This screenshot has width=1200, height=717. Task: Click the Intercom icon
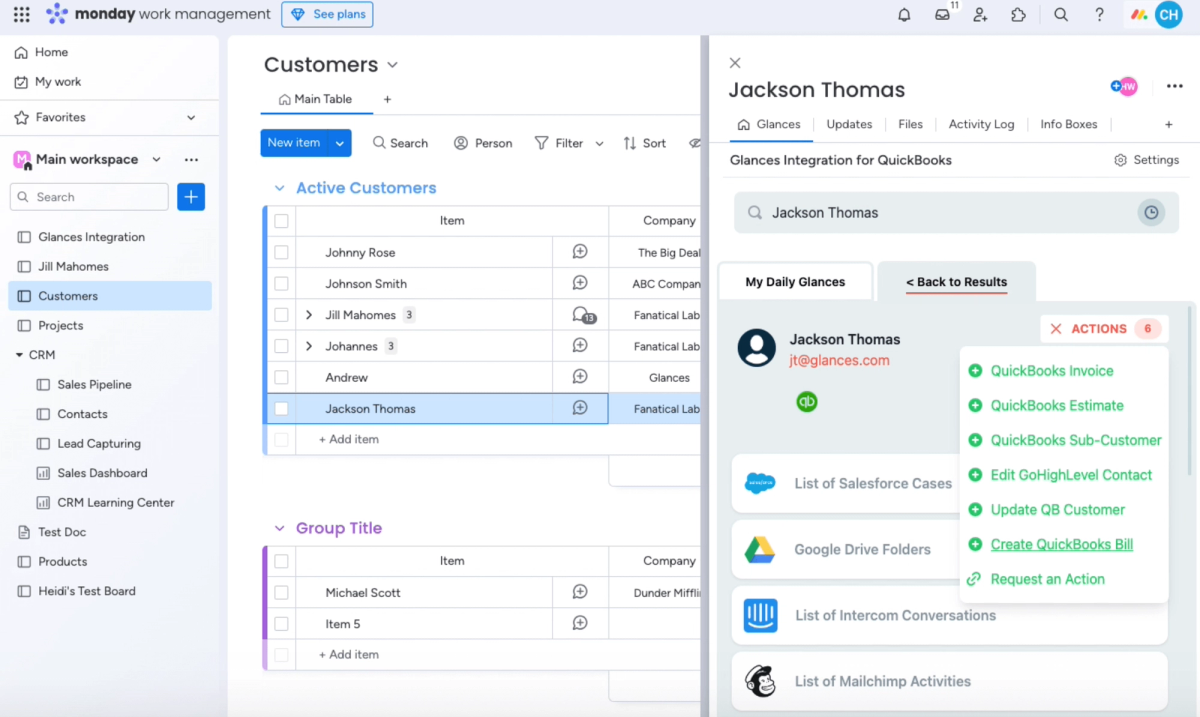[x=760, y=616]
